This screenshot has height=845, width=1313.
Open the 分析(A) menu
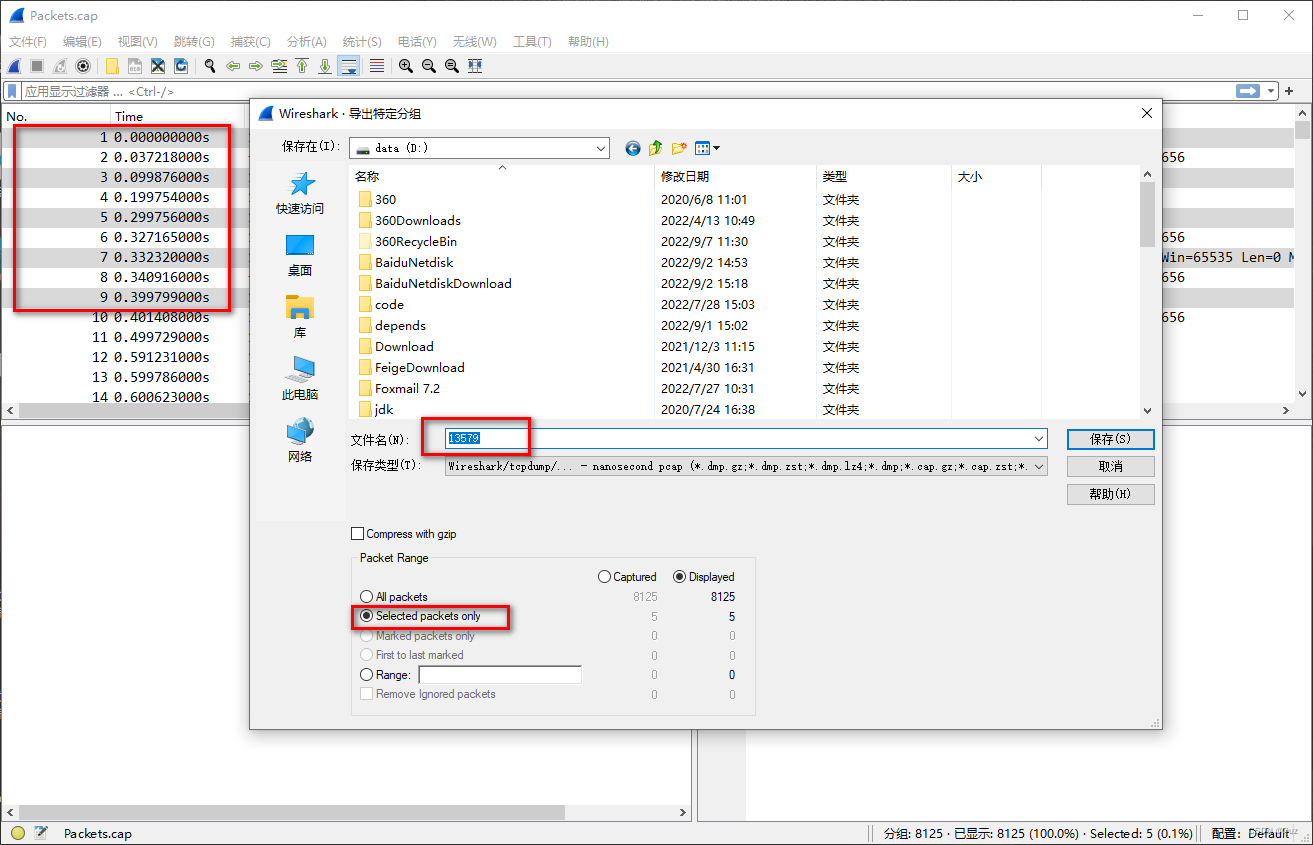point(307,42)
